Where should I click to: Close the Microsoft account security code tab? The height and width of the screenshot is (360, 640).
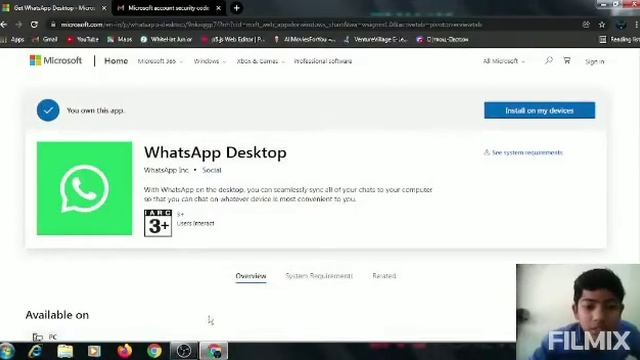[218, 8]
